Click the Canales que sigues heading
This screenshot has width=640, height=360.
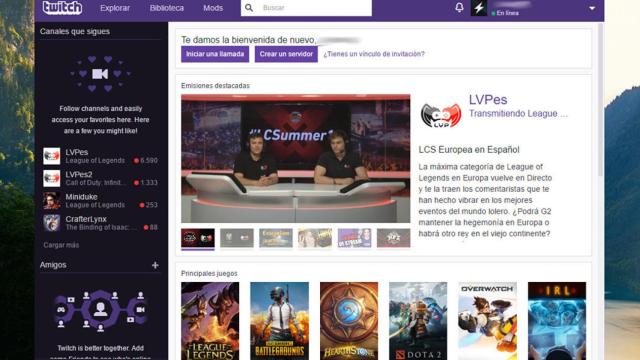pyautogui.click(x=75, y=31)
